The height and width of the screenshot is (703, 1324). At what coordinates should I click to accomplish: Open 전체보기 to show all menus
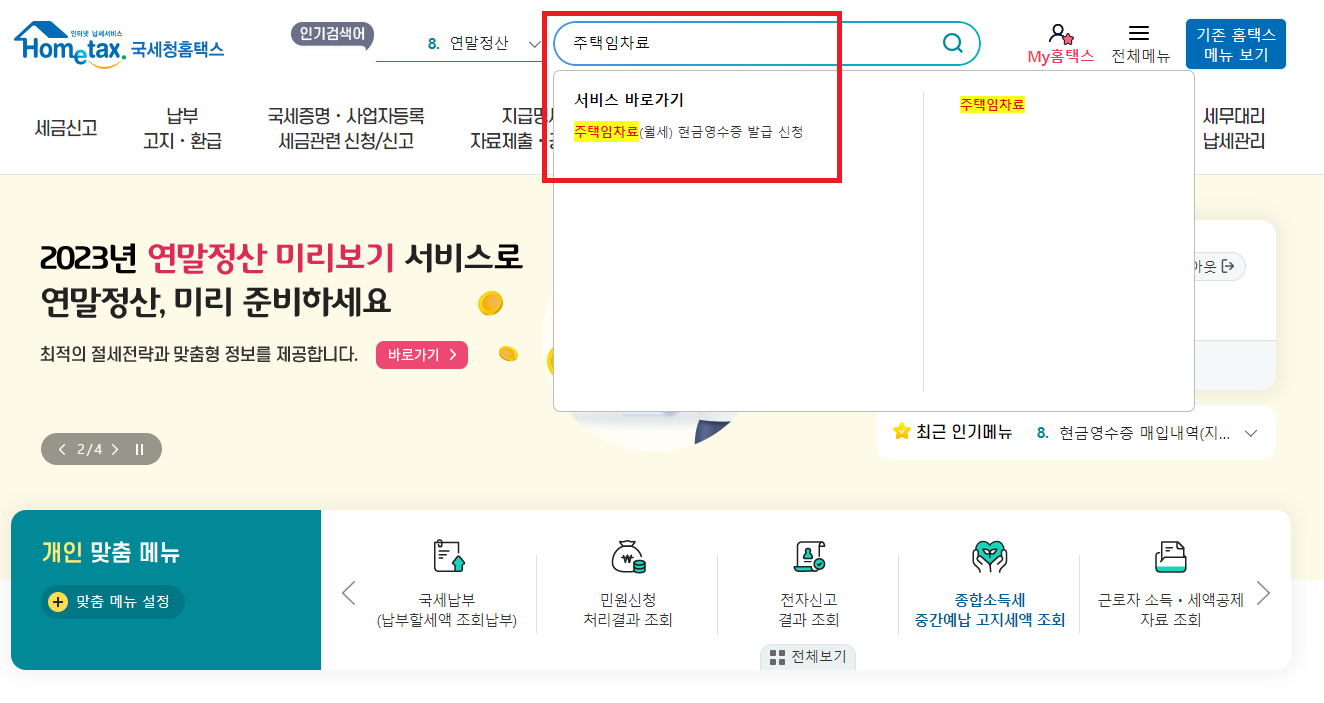point(806,657)
